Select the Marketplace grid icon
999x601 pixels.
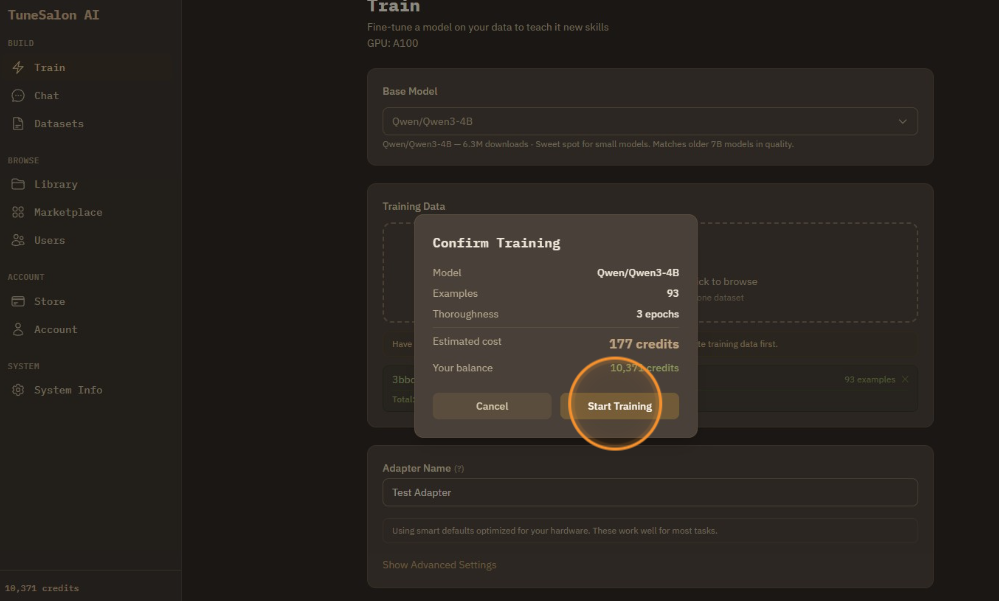tap(20, 212)
